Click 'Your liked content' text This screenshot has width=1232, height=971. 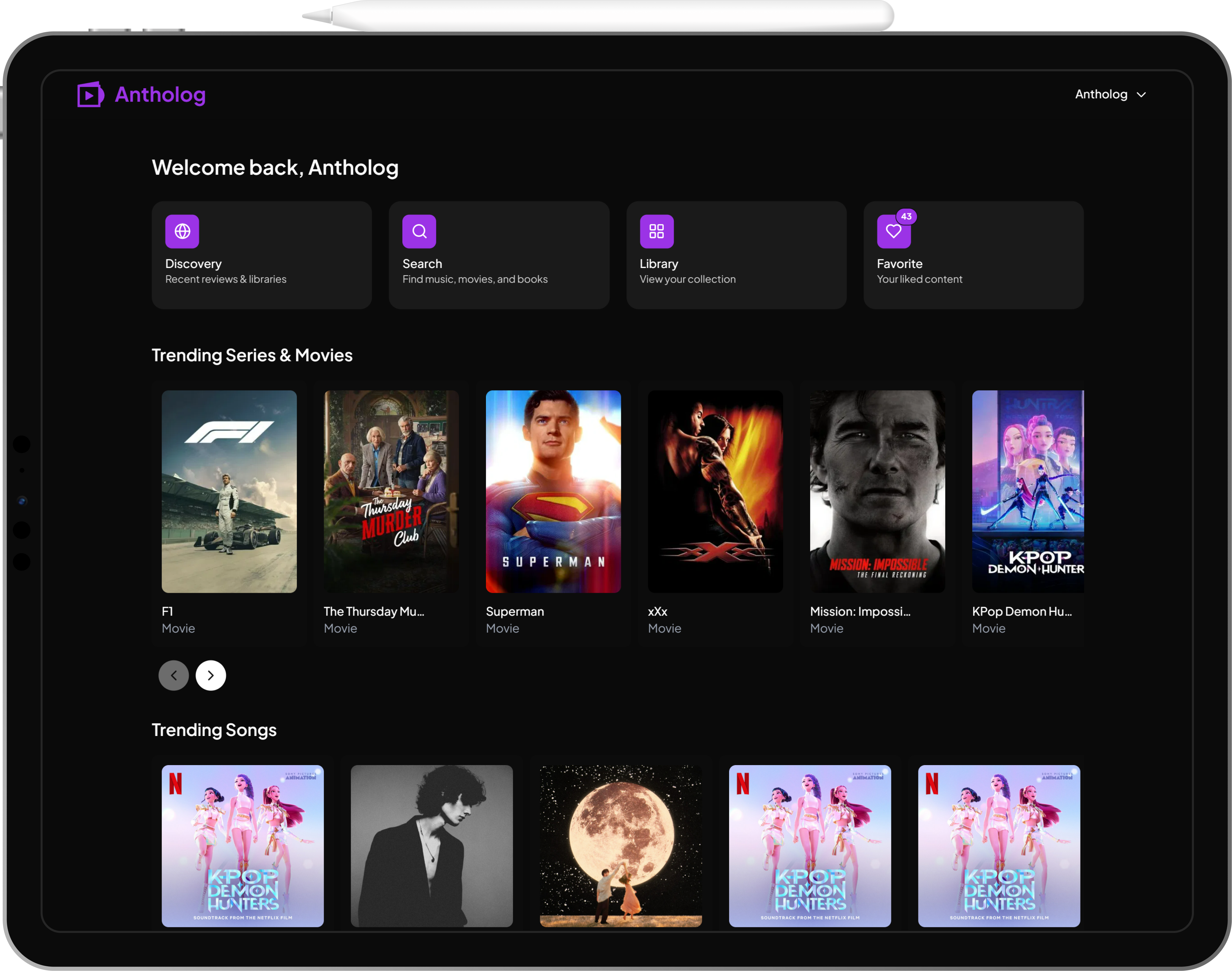click(x=920, y=279)
